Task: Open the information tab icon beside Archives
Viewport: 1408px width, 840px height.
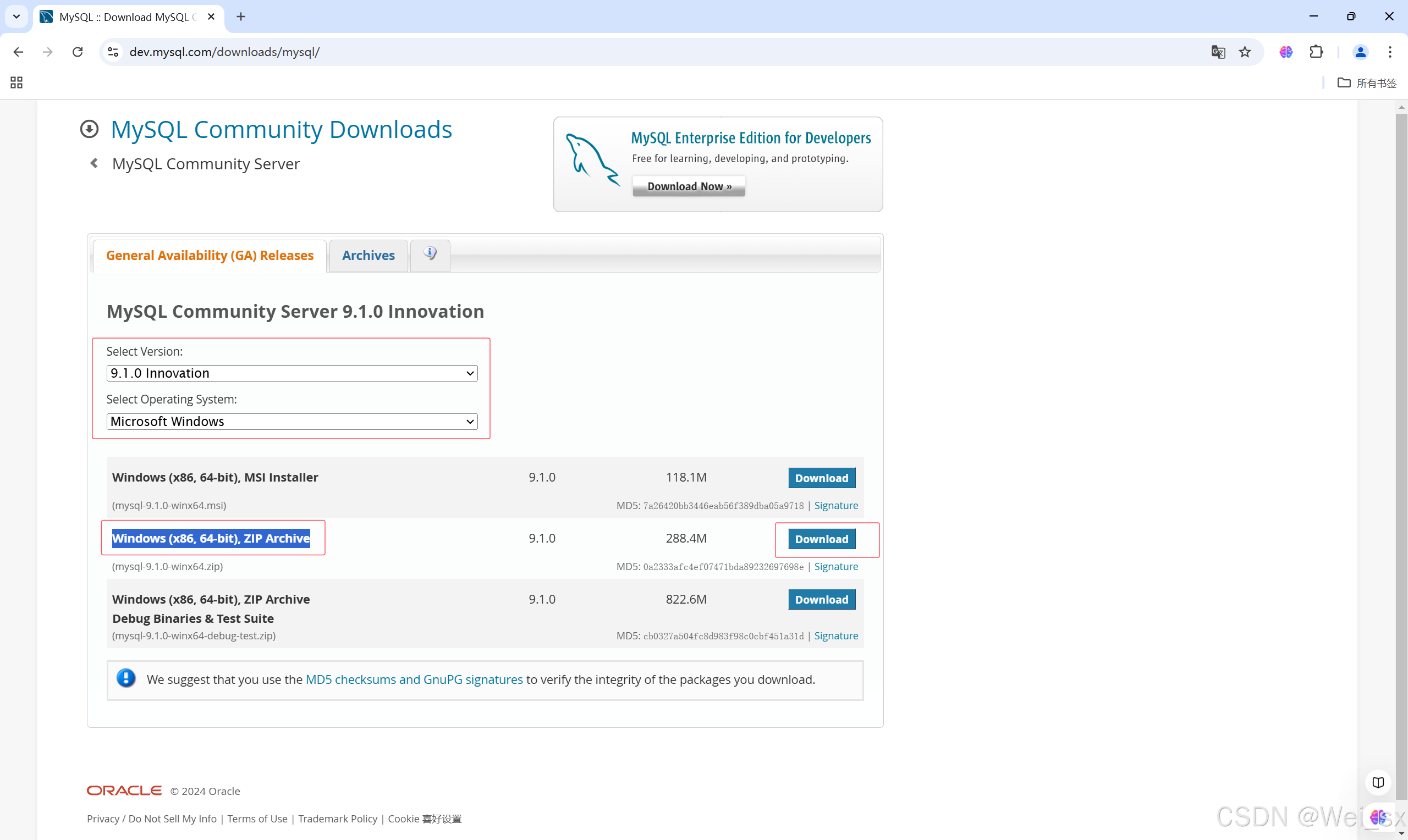Action: pyautogui.click(x=430, y=254)
